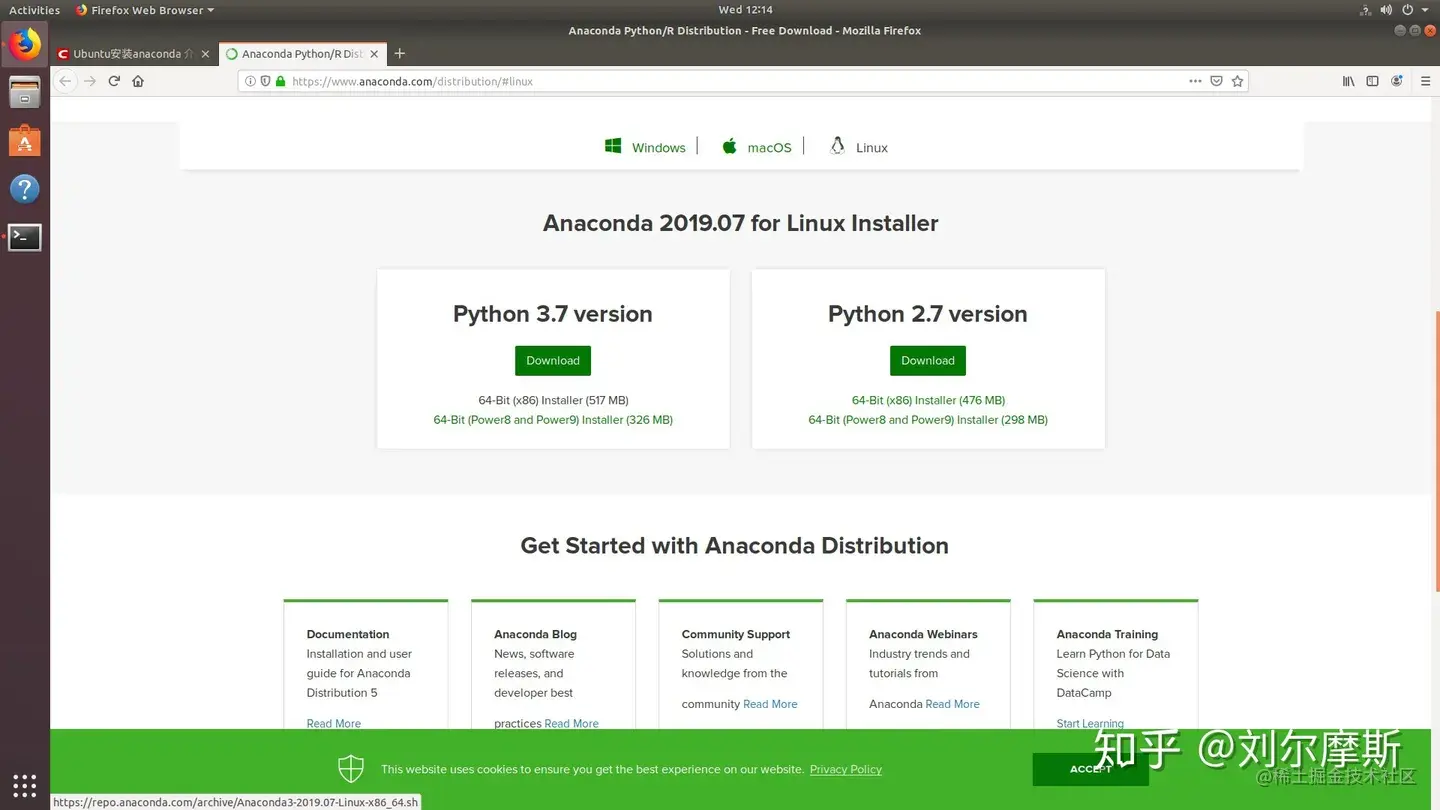1440x810 pixels.
Task: Open Python 2.7 64-Bit (x86) Installer (476 MB)
Action: (x=928, y=400)
